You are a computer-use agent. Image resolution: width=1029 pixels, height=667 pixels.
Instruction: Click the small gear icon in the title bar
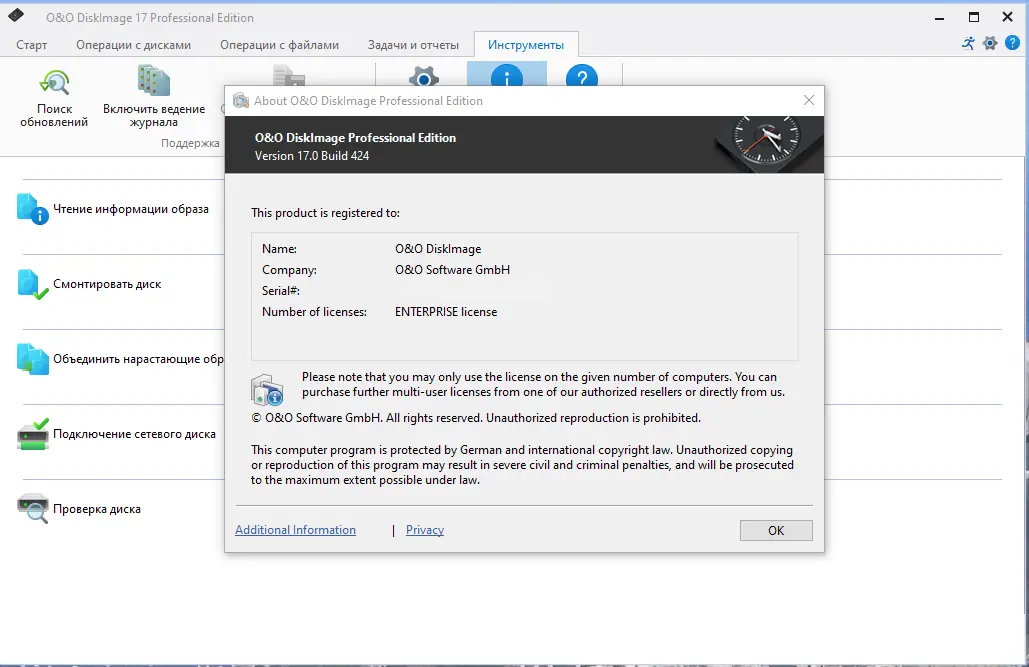[x=990, y=45]
